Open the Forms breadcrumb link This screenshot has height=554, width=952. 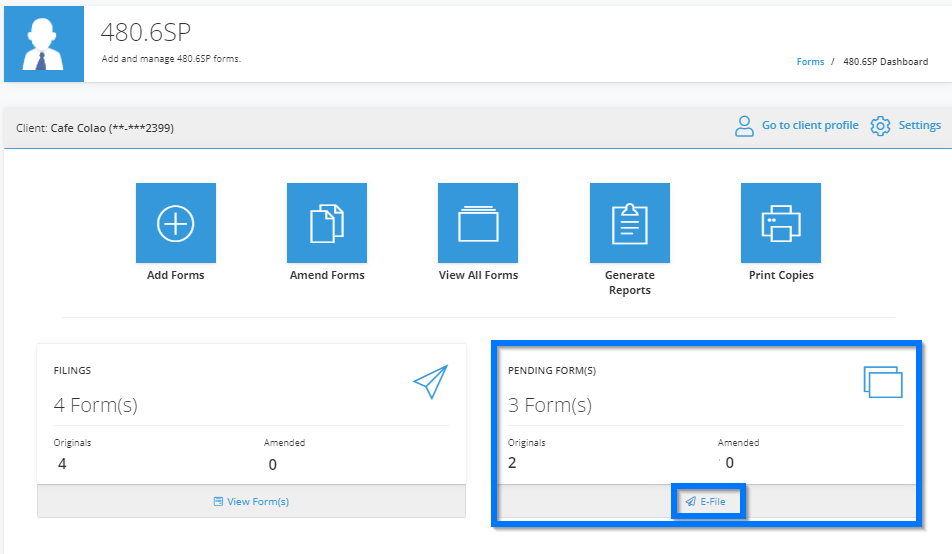click(x=810, y=62)
